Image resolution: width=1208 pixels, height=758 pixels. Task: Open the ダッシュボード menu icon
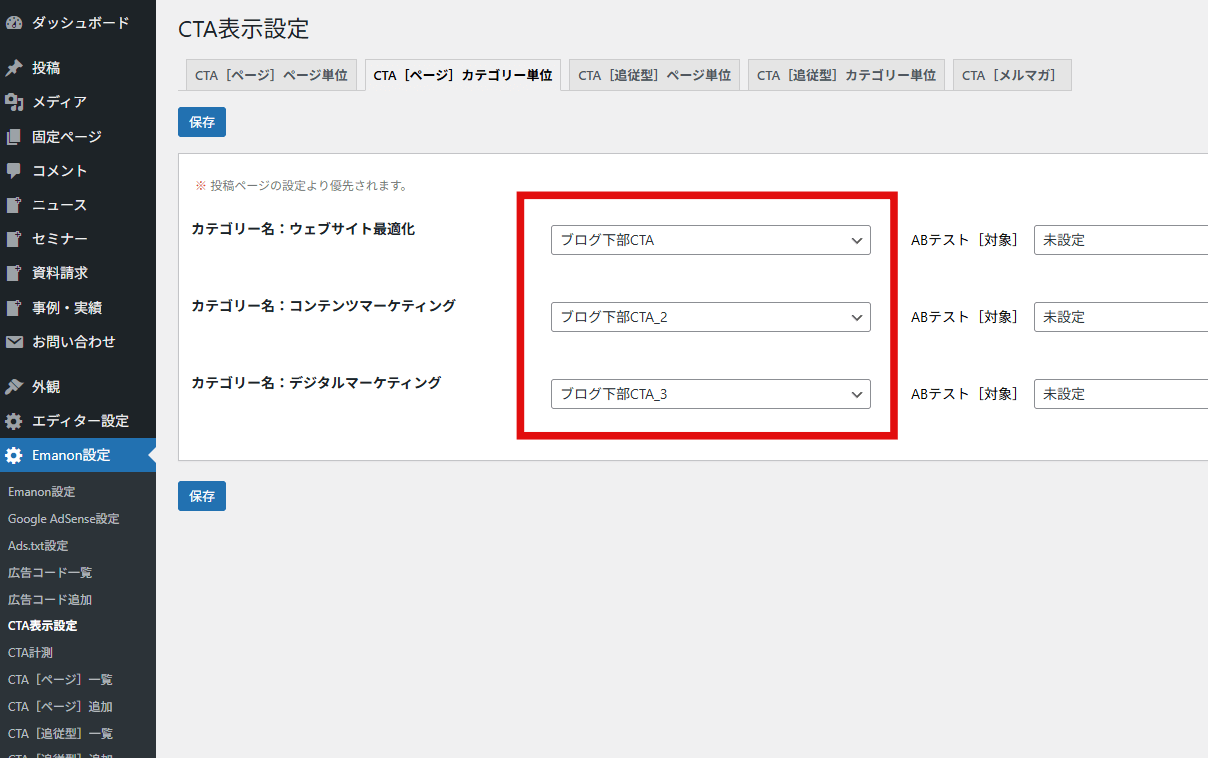click(14, 22)
